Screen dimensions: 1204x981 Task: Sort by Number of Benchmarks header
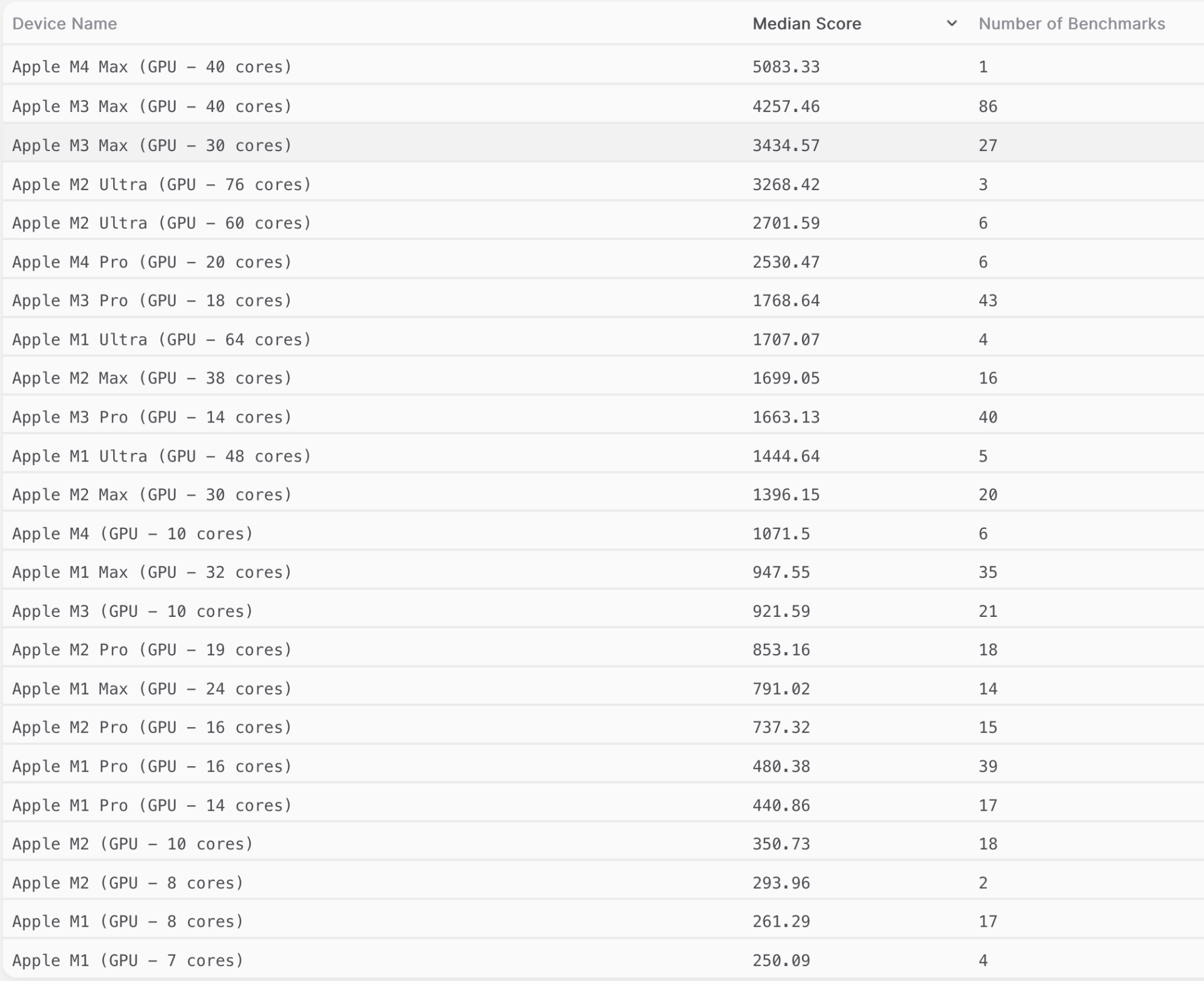pos(1072,23)
